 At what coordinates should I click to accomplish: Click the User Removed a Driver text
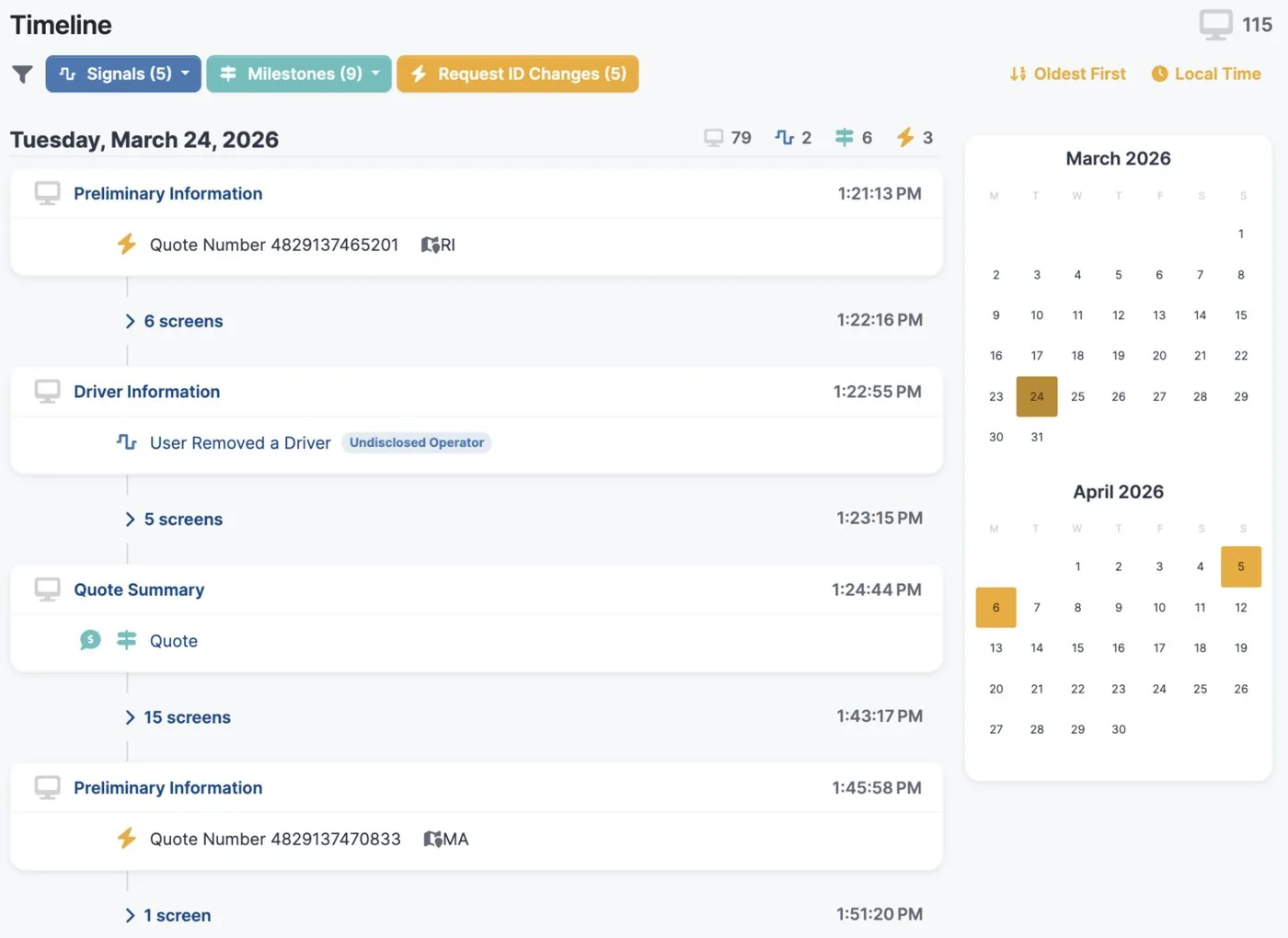coord(240,443)
